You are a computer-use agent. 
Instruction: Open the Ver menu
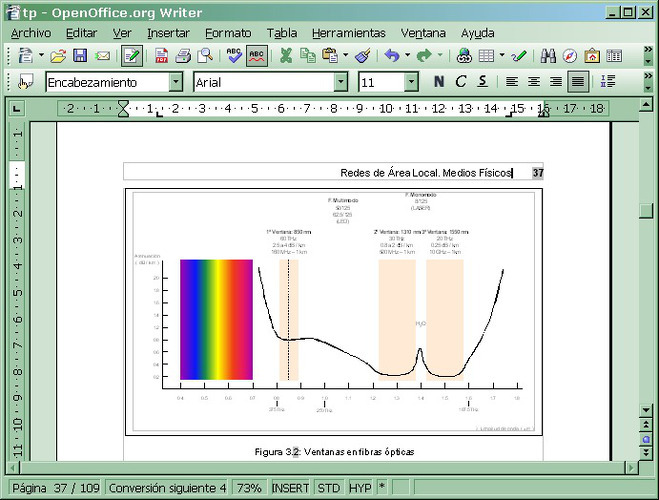coord(122,33)
